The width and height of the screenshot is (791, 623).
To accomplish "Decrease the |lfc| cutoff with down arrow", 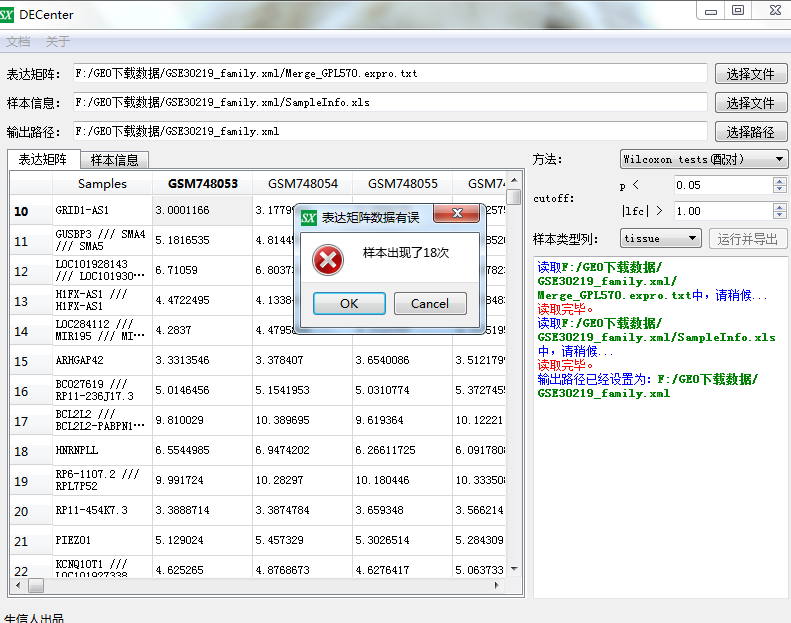I will (x=780, y=215).
